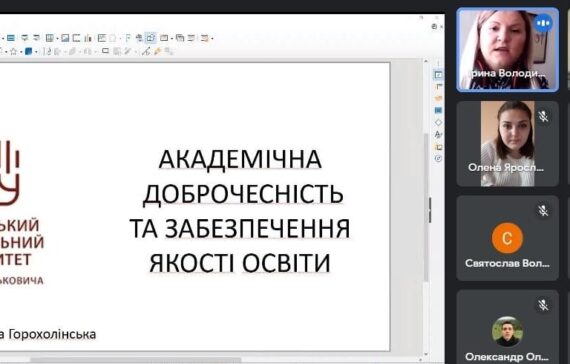The image size is (570, 364).
Task: Click the vertical scrollbar thumb of slide view
Action: (x=426, y=207)
